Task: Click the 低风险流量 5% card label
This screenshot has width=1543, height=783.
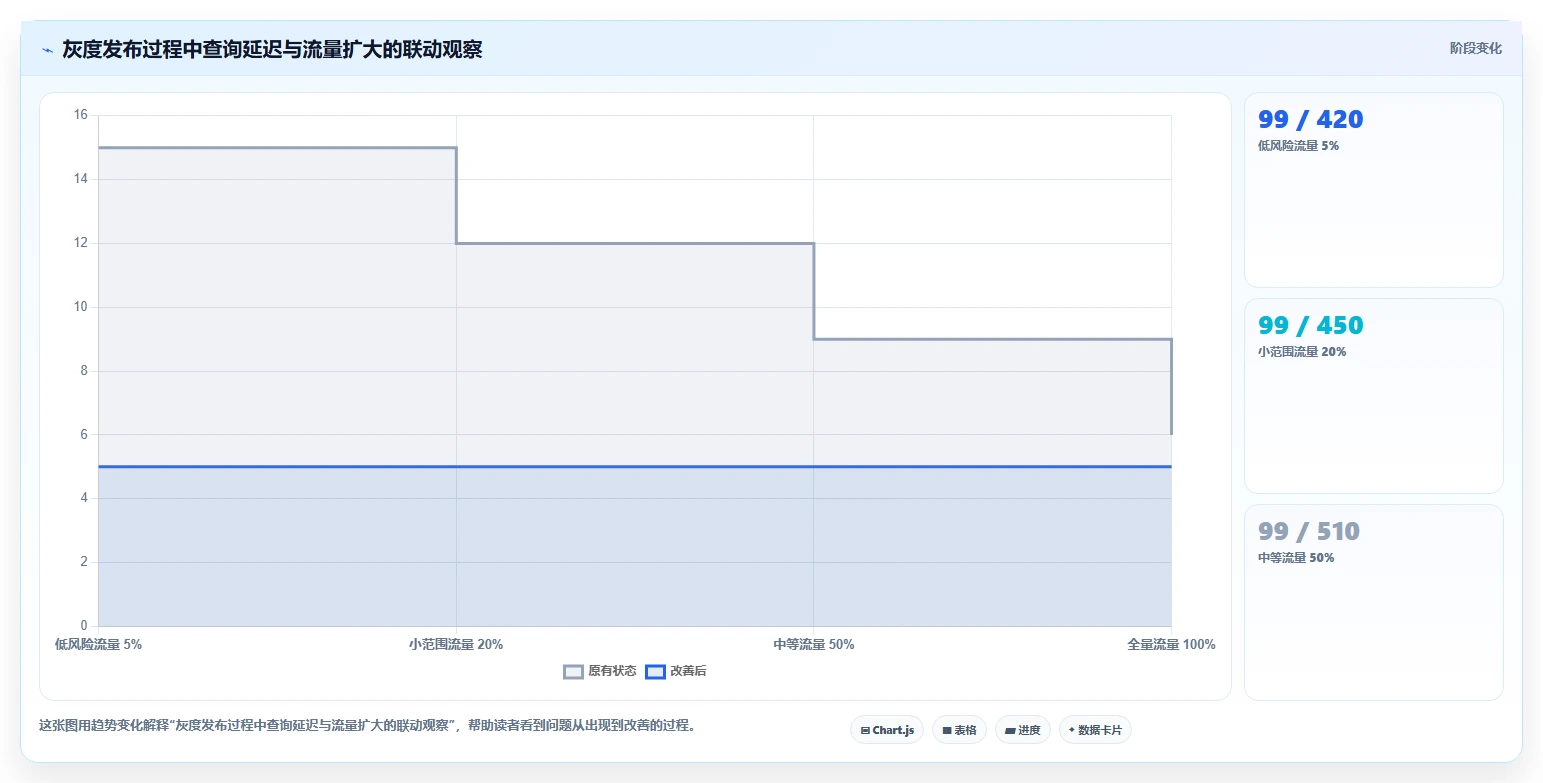Action: pyautogui.click(x=1298, y=146)
